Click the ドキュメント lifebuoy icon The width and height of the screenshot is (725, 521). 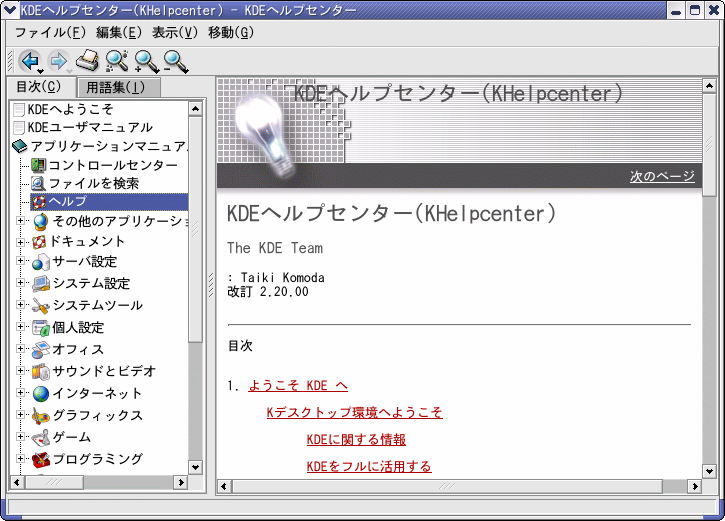[39, 242]
